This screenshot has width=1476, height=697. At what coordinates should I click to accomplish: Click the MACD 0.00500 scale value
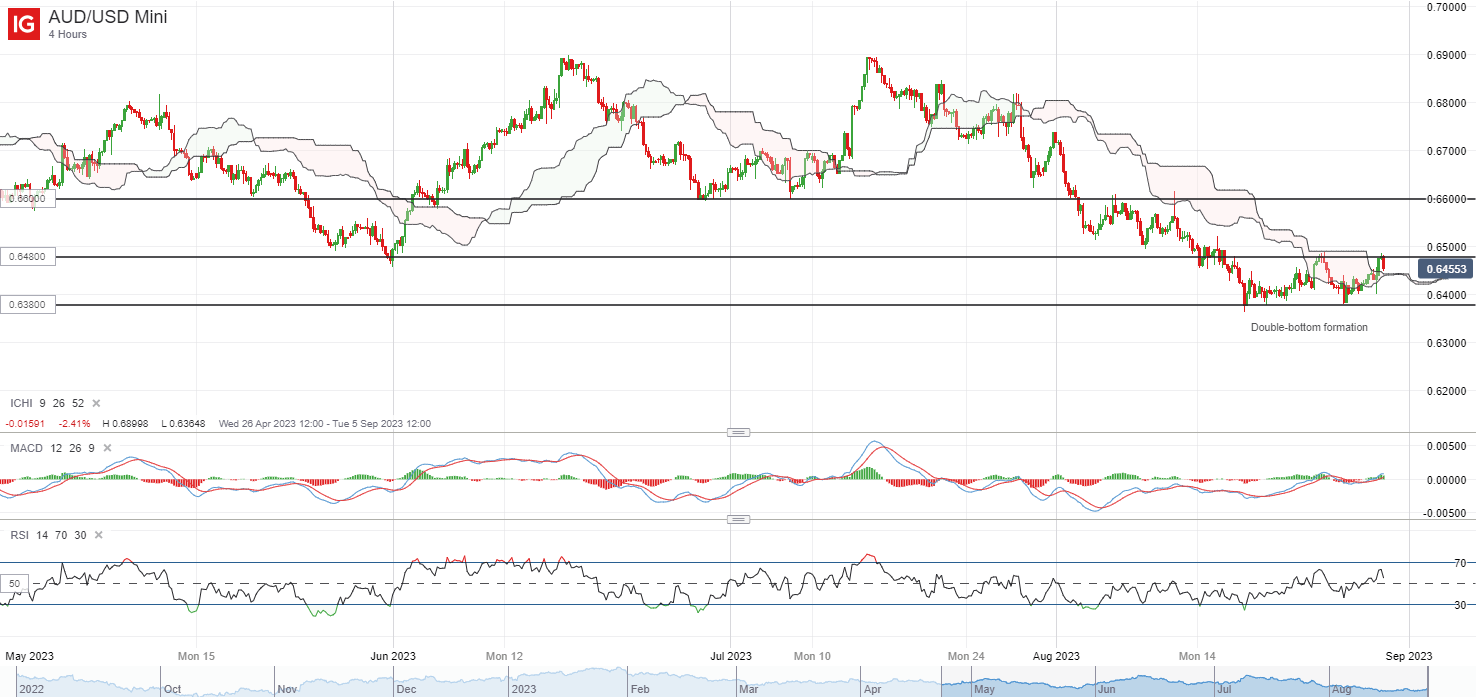[1446, 446]
